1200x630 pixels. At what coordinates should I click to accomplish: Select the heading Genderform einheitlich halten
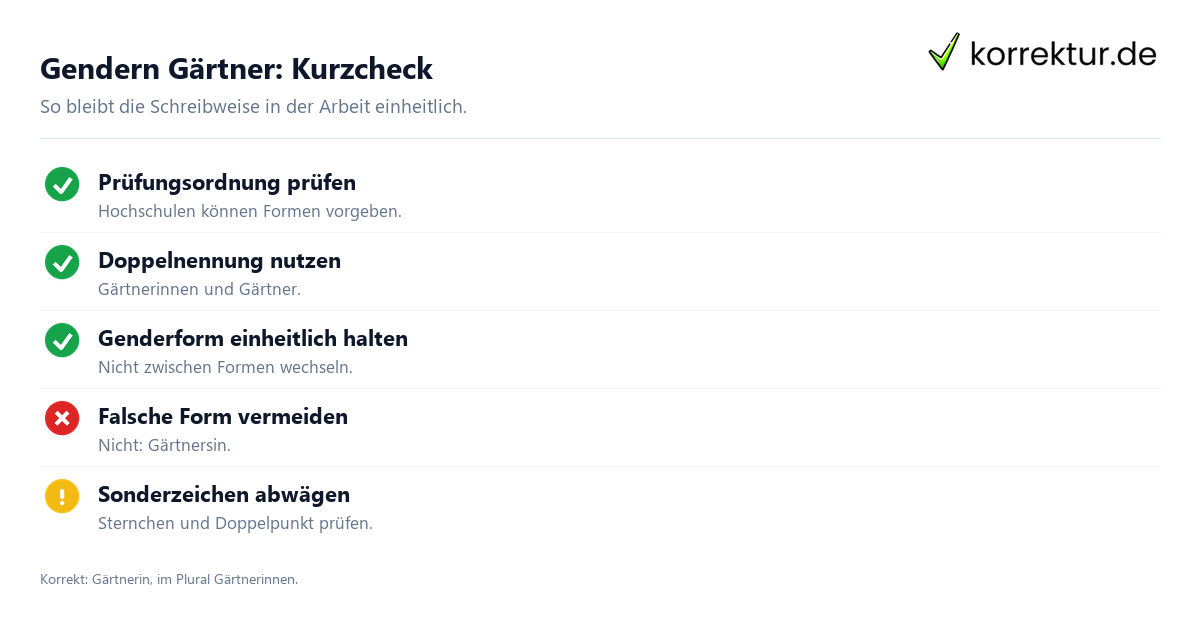point(253,339)
